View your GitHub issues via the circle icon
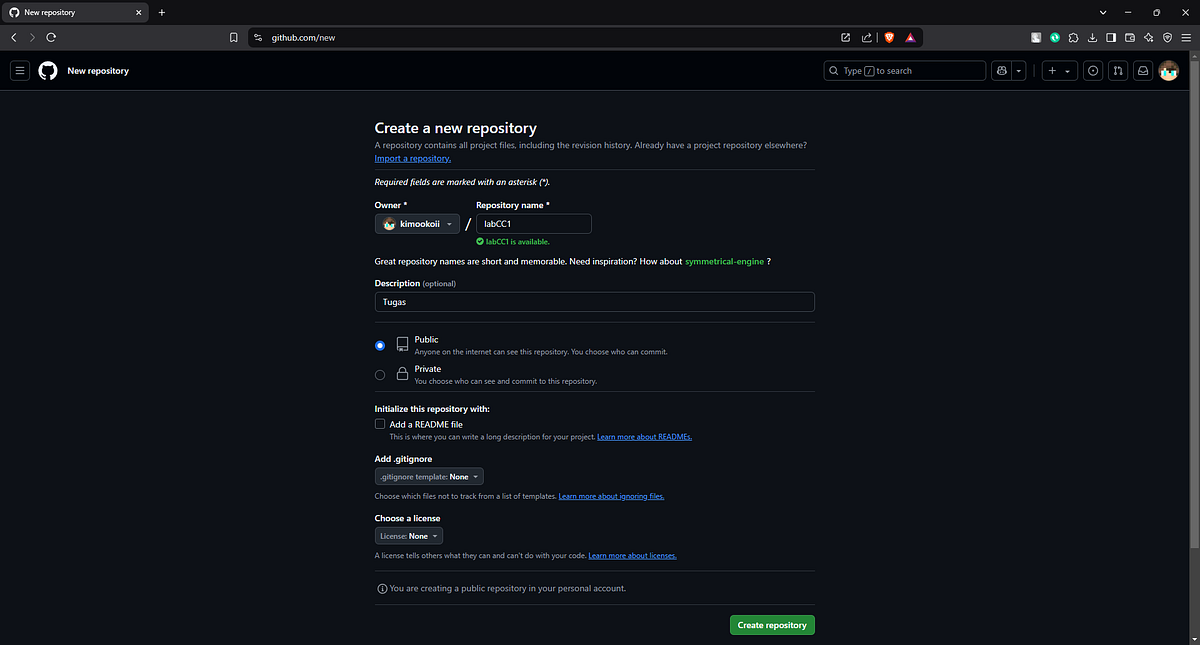The image size is (1200, 645). point(1092,70)
